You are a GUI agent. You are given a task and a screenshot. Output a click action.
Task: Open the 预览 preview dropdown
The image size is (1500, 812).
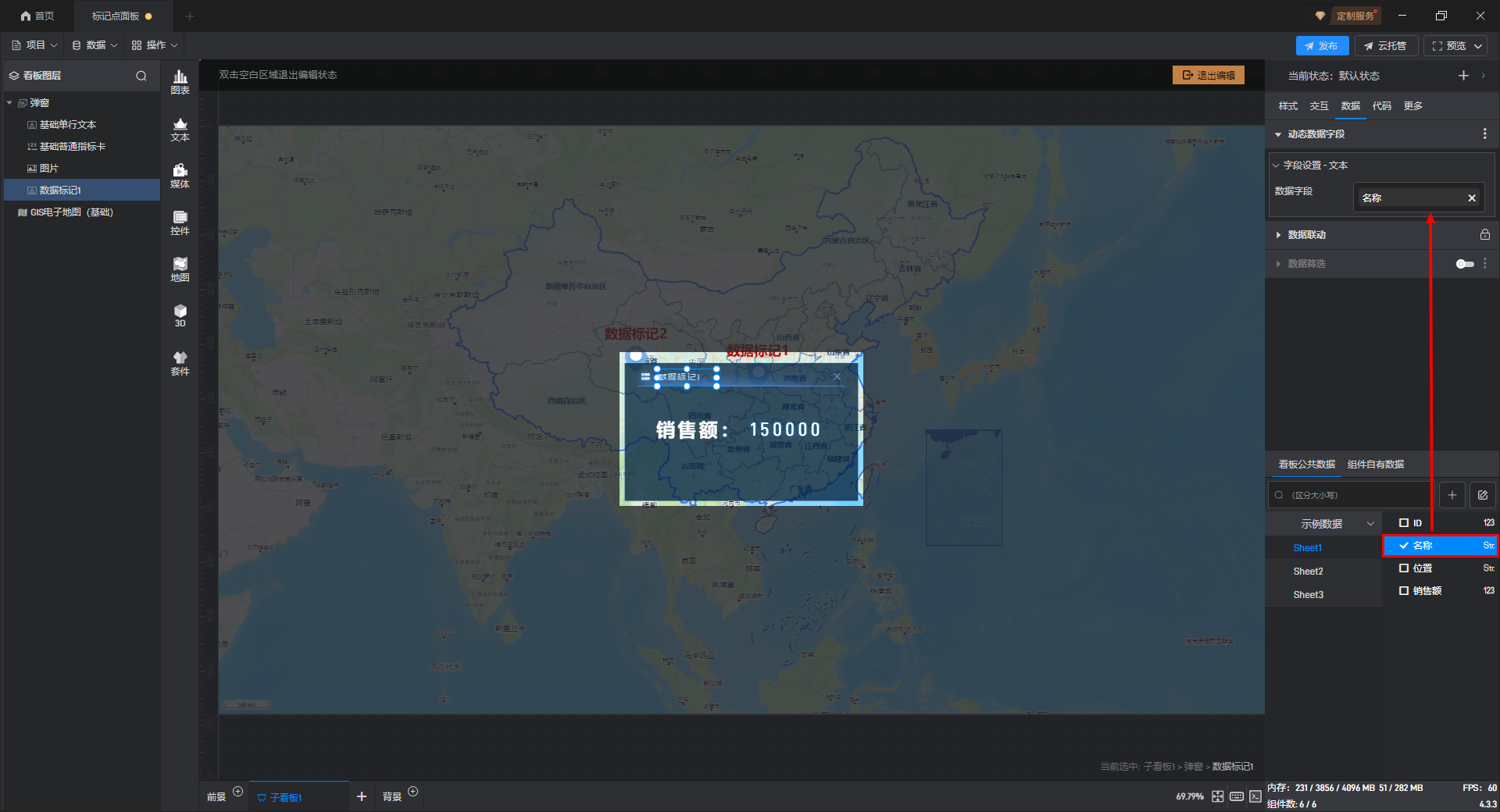point(1478,46)
